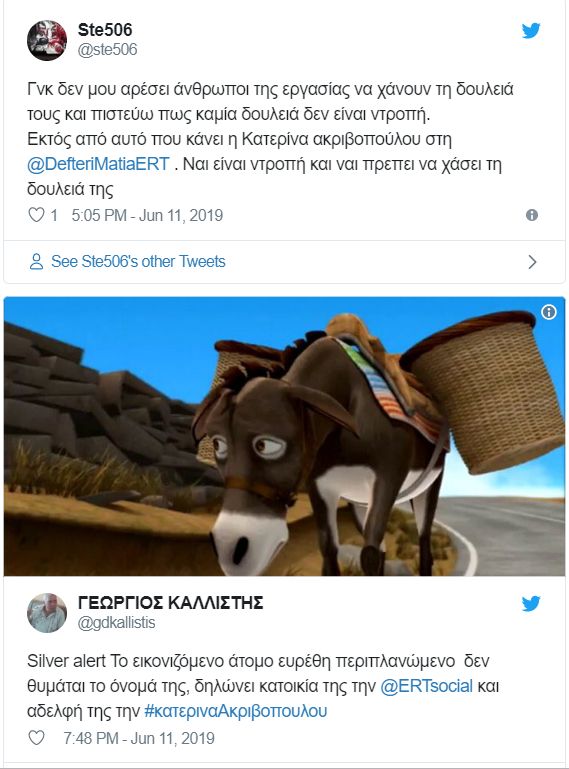Screen dimensions: 569x769
Task: Open the info icon beside the Jun 11 timestamp
Action: point(532,215)
